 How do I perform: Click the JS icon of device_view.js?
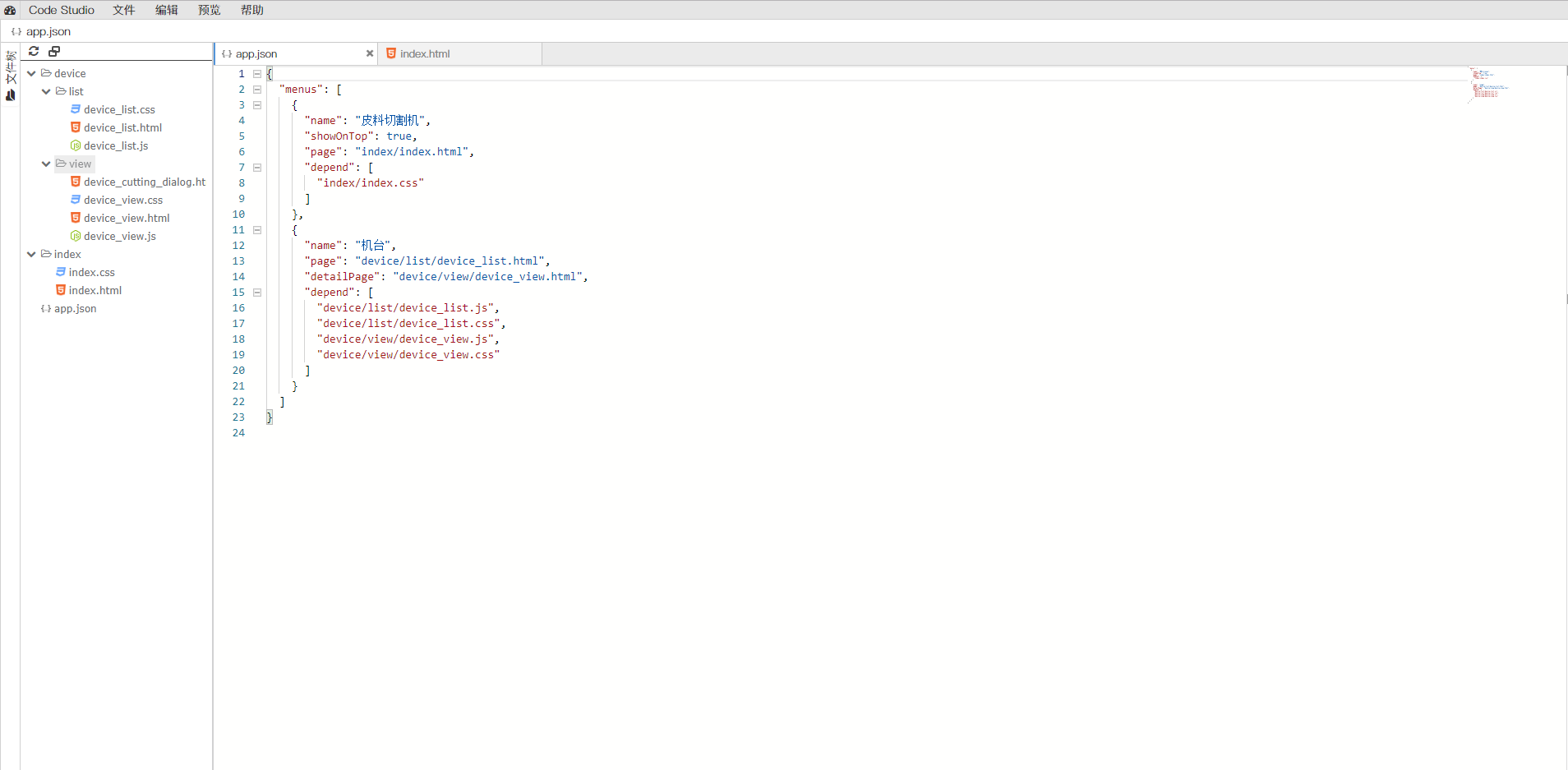[76, 236]
